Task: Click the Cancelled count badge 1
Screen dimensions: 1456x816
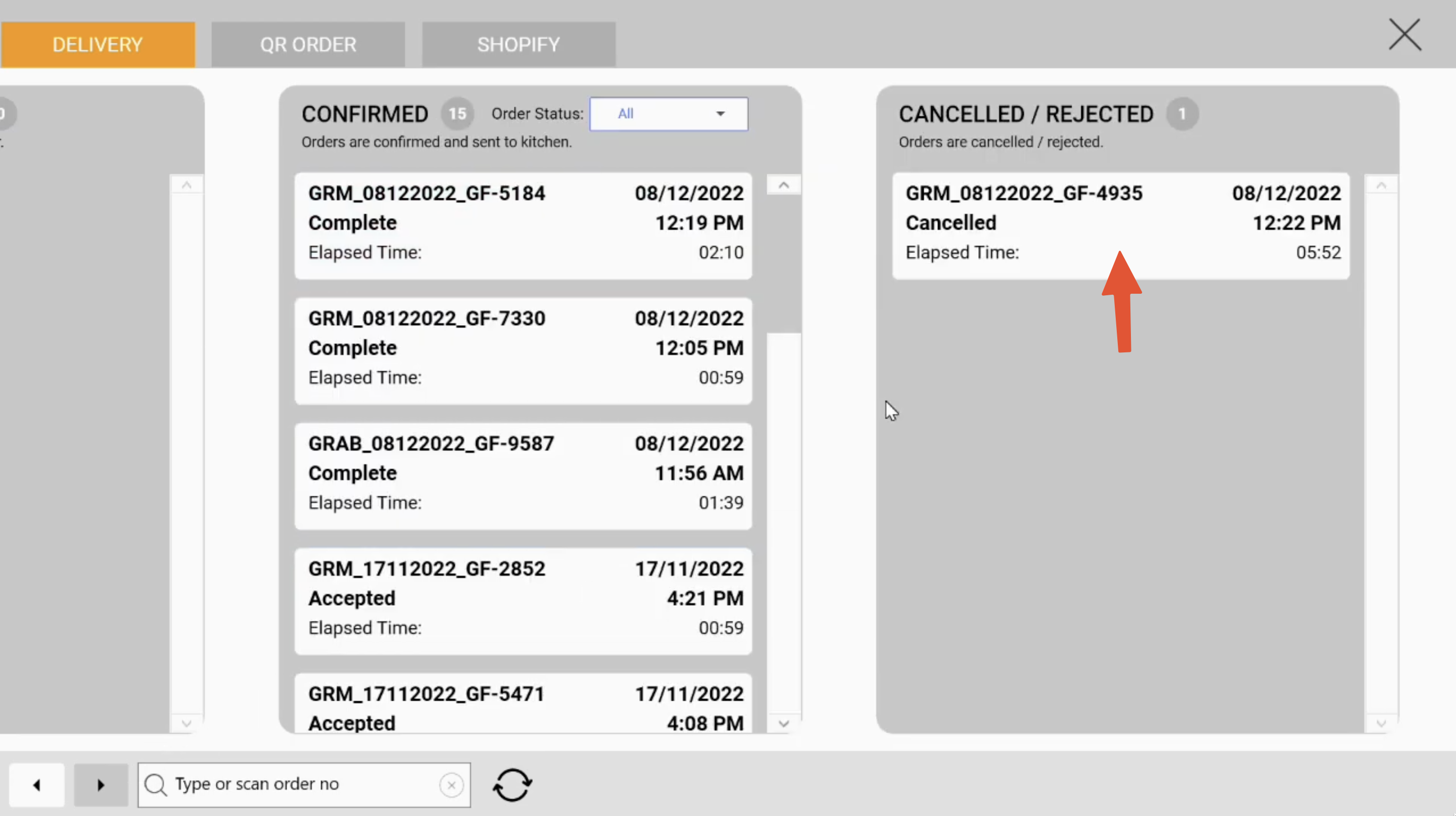Action: (x=1182, y=114)
